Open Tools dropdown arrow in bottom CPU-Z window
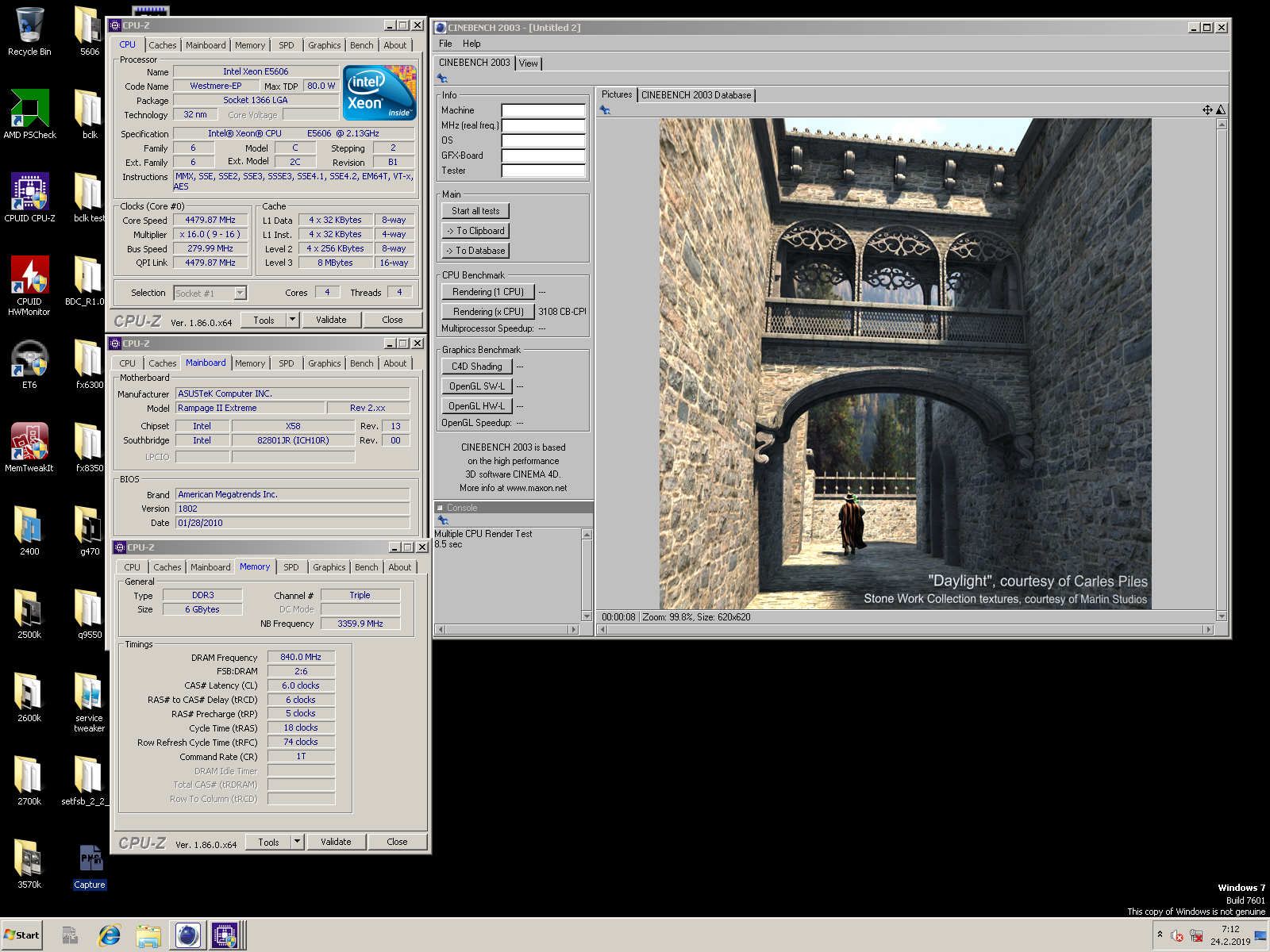The height and width of the screenshot is (952, 1270). pos(298,842)
